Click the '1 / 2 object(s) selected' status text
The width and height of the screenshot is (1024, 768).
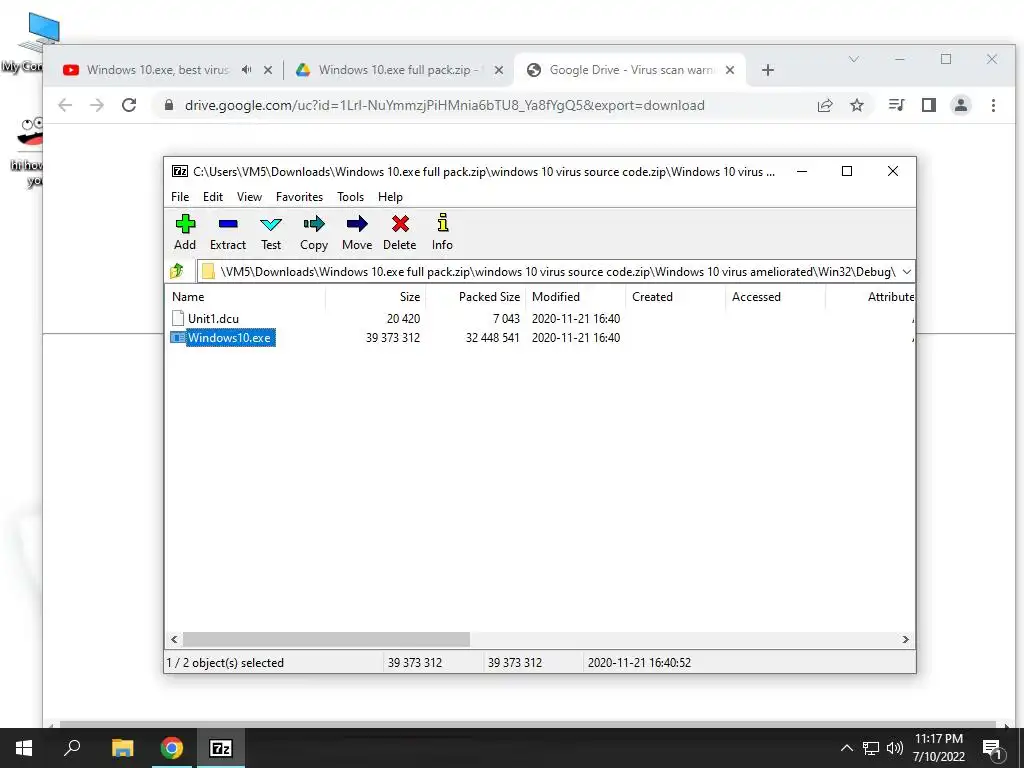pos(225,663)
